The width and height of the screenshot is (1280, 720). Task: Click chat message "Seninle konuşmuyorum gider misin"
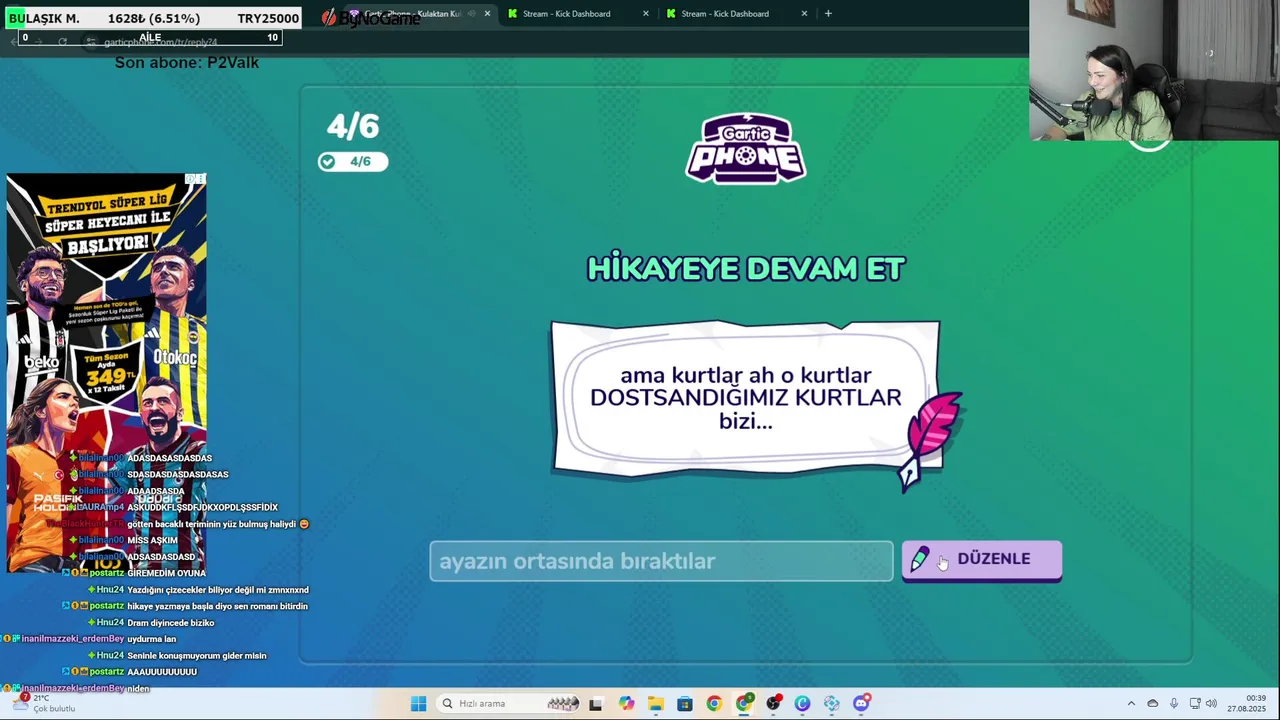pyautogui.click(x=197, y=656)
